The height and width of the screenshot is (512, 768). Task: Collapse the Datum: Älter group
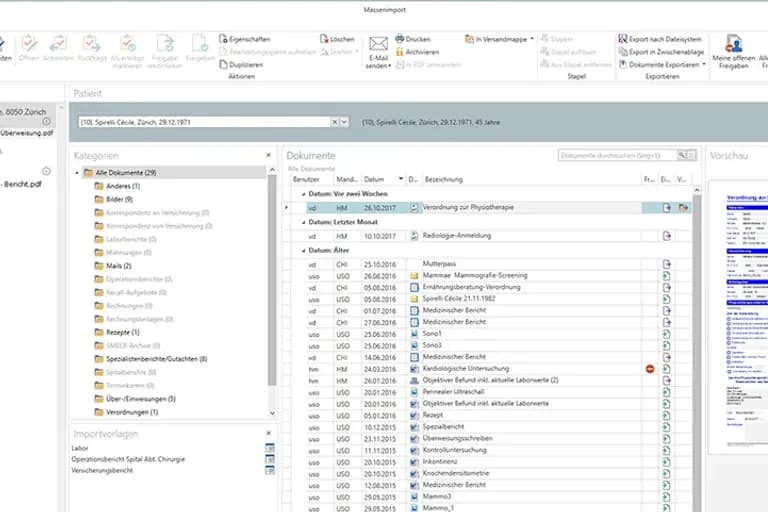point(303,250)
